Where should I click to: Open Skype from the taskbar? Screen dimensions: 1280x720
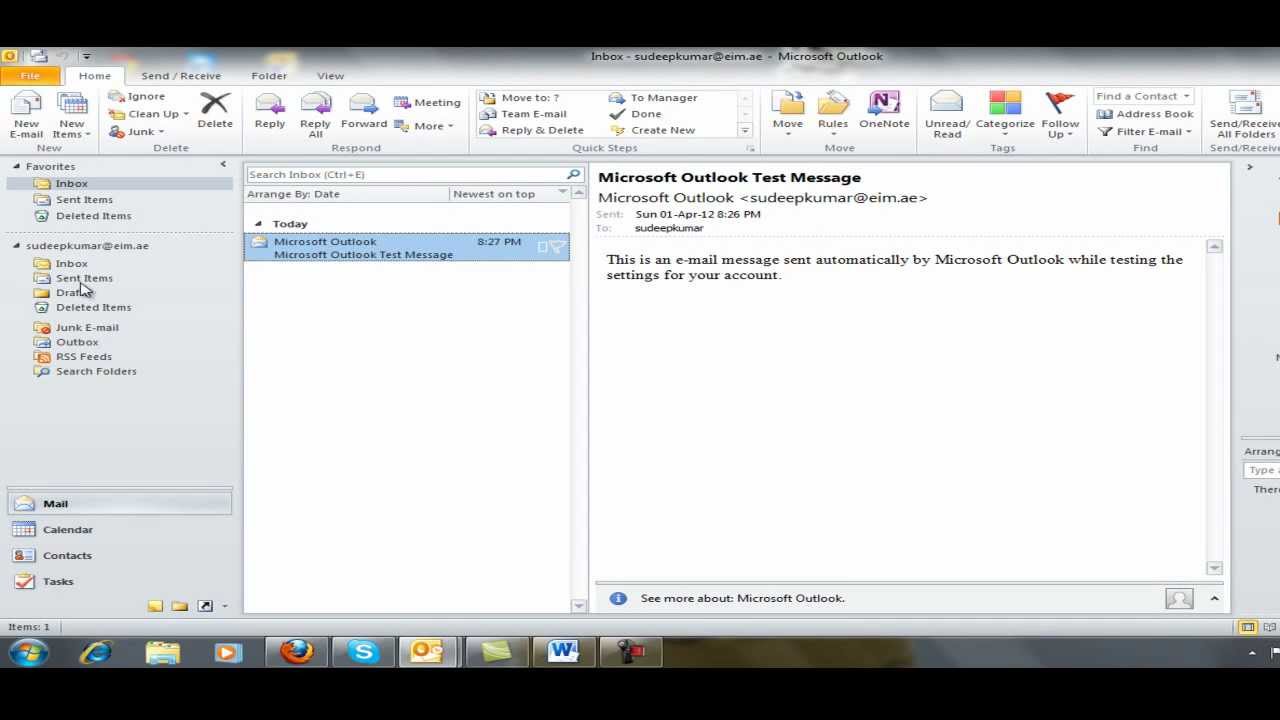363,653
